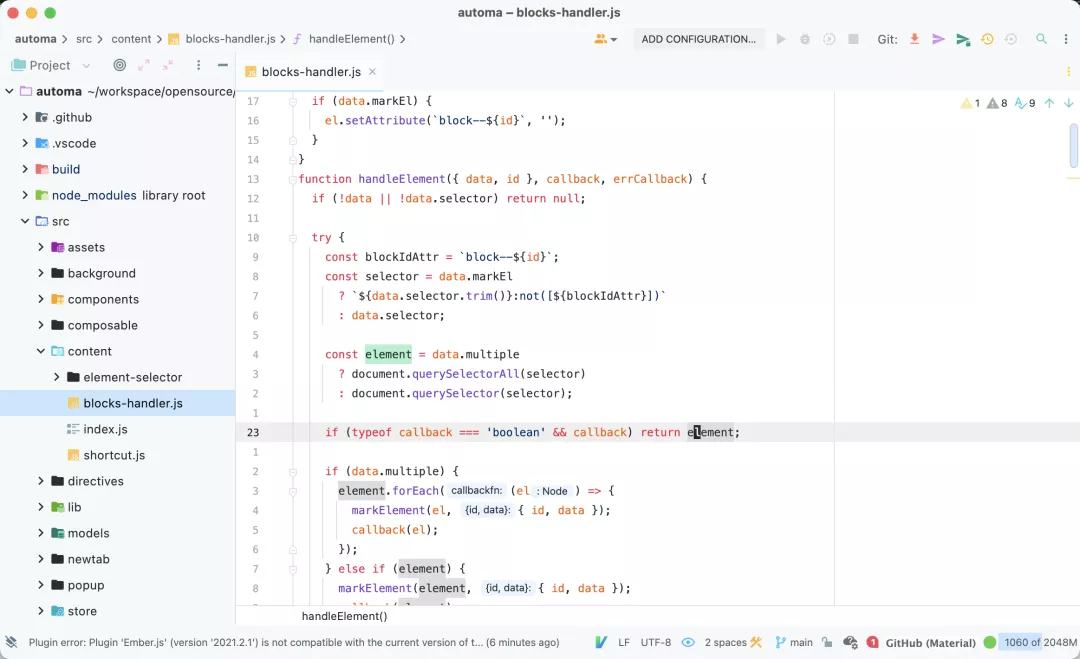Click UTF-8 encoding in status bar

tap(656, 642)
